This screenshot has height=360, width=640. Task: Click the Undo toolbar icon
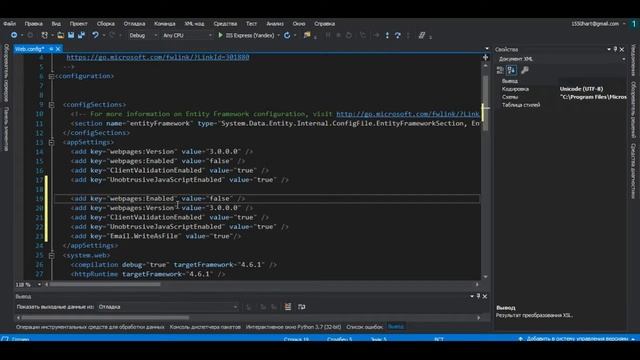95,36
